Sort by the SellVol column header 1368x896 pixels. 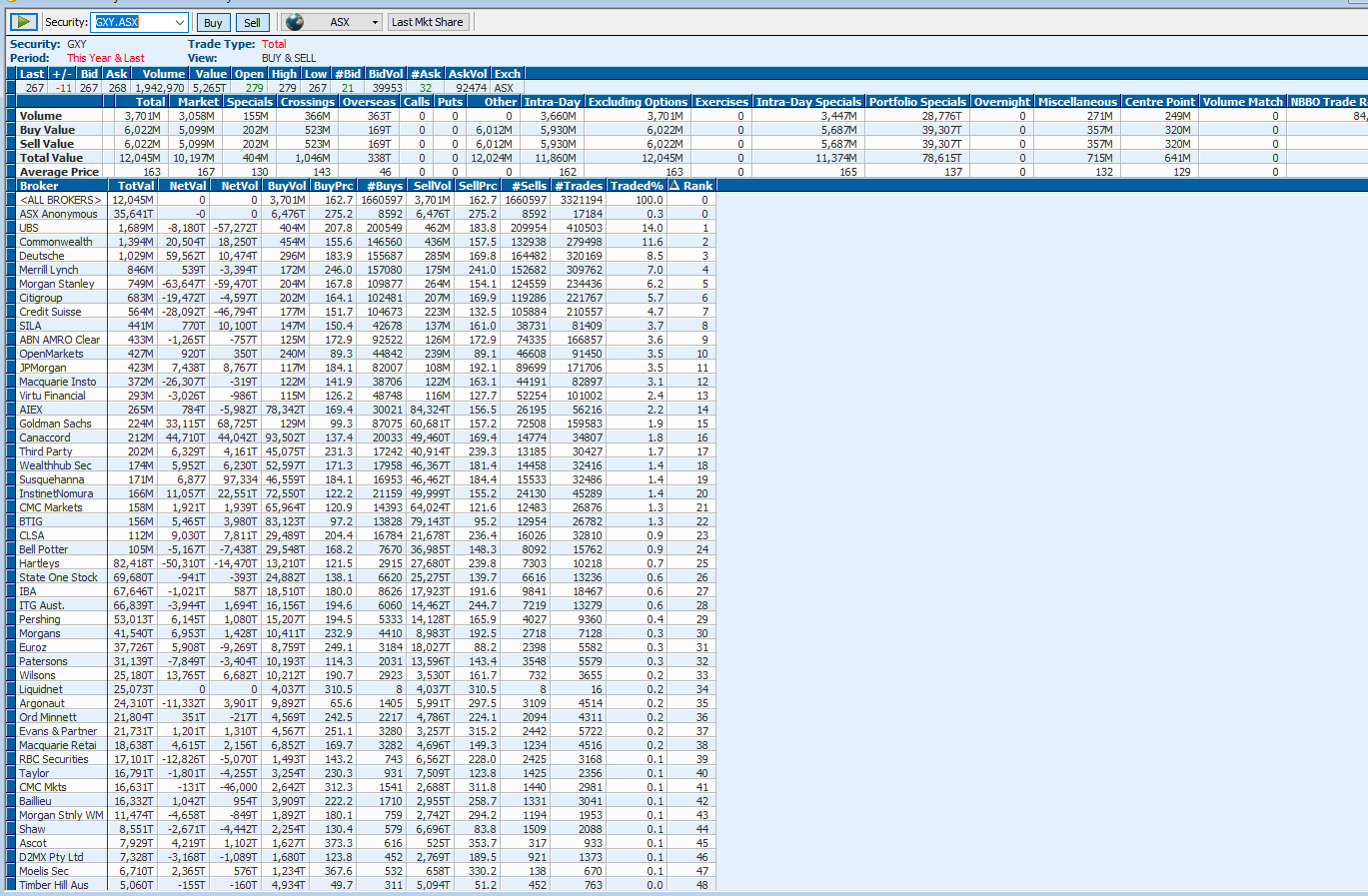pos(432,186)
